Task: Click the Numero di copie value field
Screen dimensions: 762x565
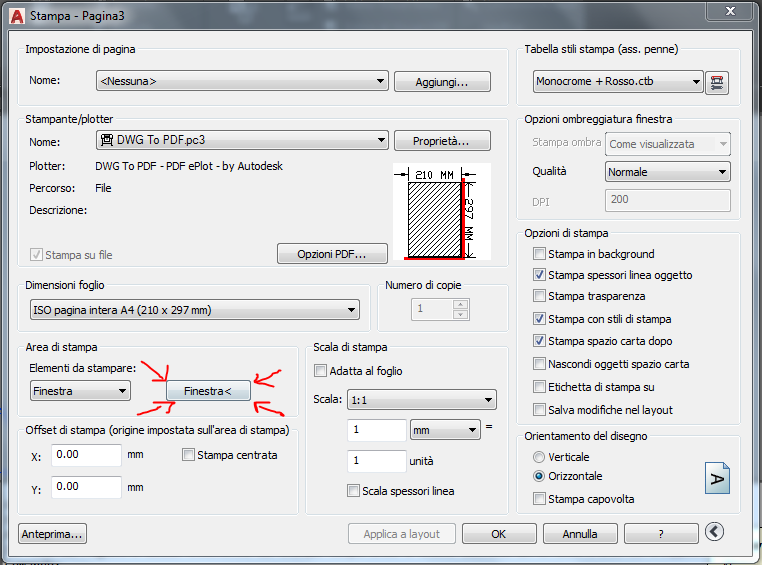Action: (433, 309)
